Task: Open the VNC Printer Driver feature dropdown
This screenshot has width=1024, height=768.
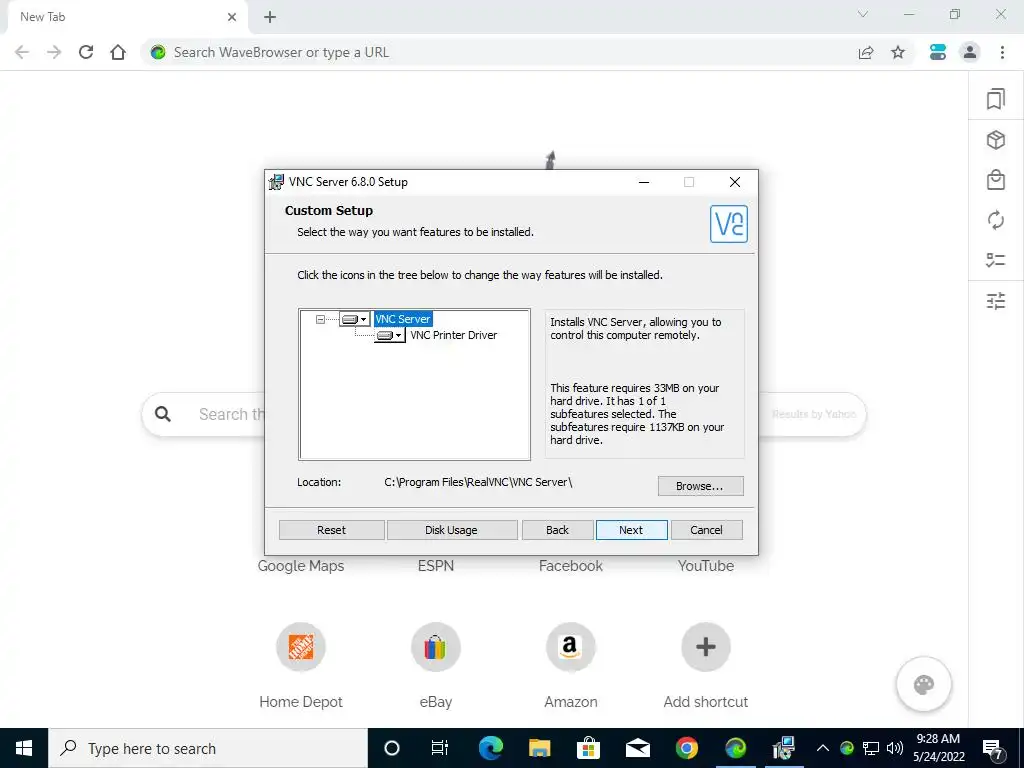Action: [x=390, y=335]
